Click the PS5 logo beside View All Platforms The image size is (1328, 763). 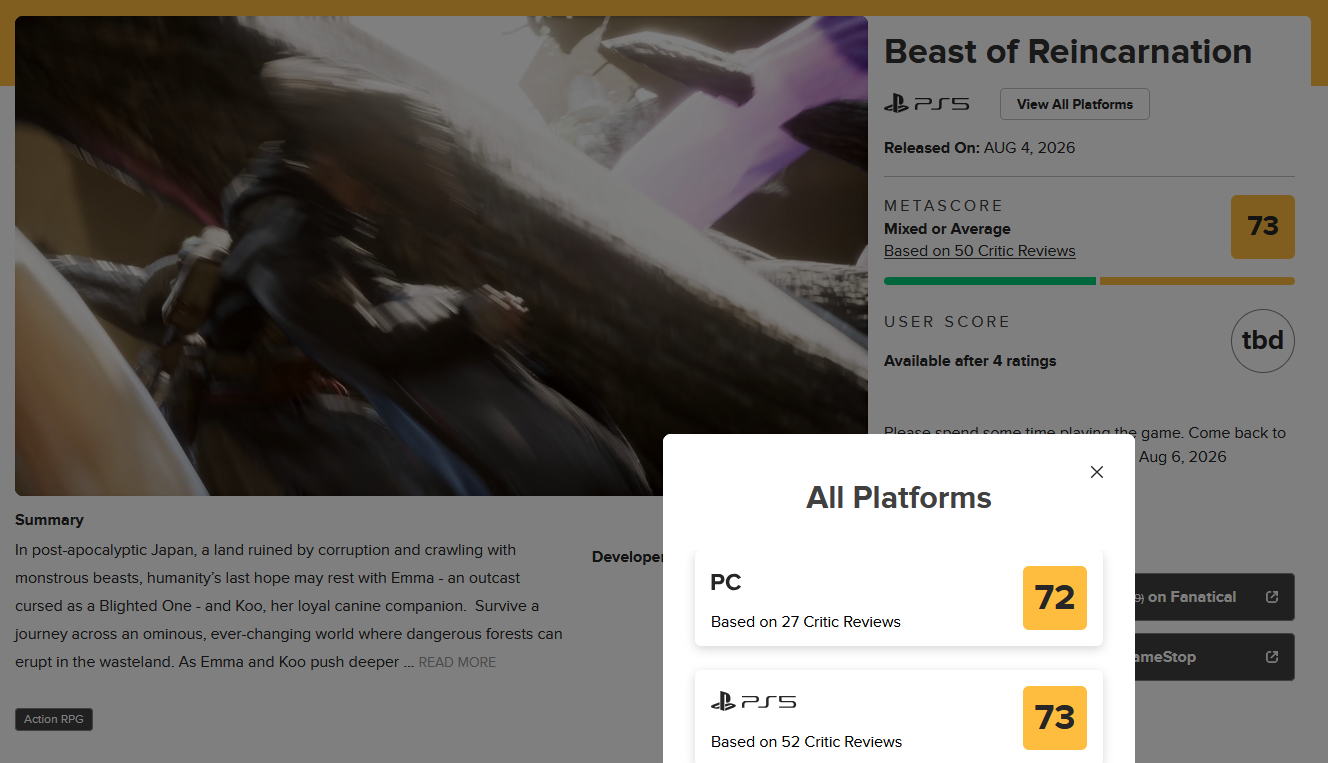(926, 103)
